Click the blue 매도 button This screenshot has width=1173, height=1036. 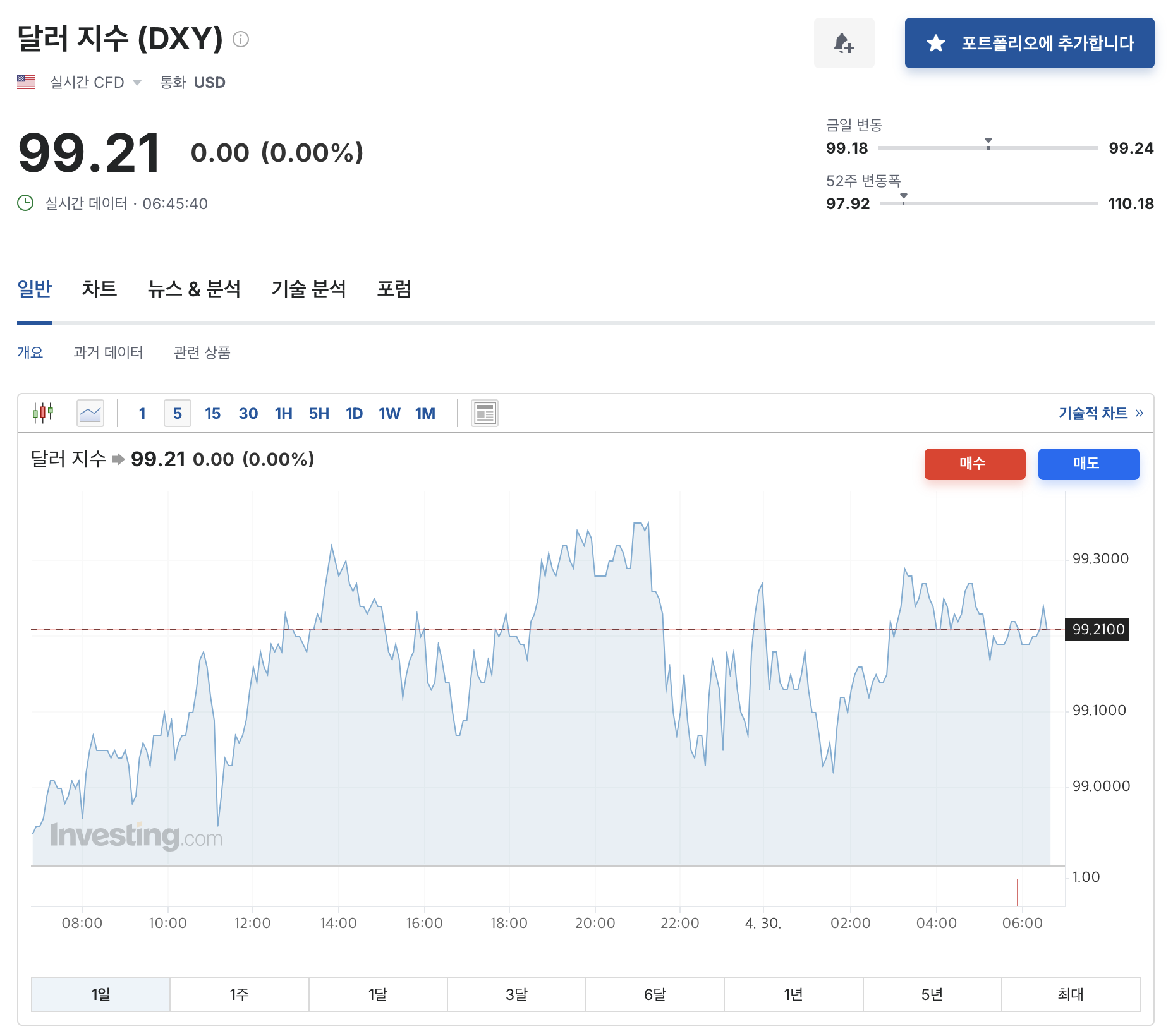pyautogui.click(x=1088, y=464)
